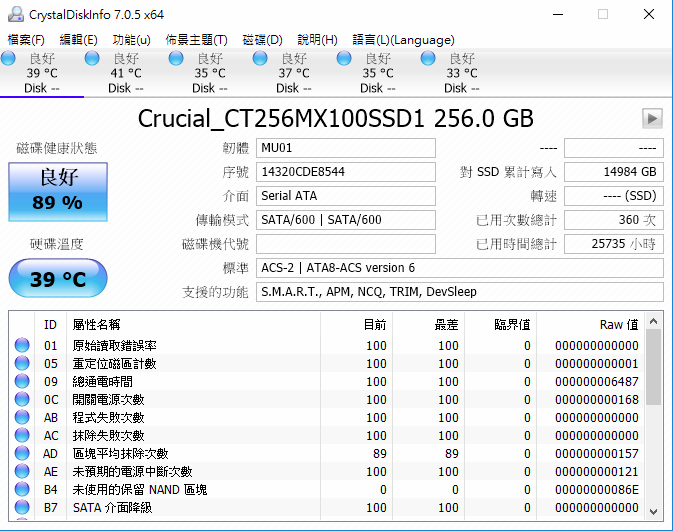Select the 37 °C disk tab
Screen dimensions: 673x531
294,73
